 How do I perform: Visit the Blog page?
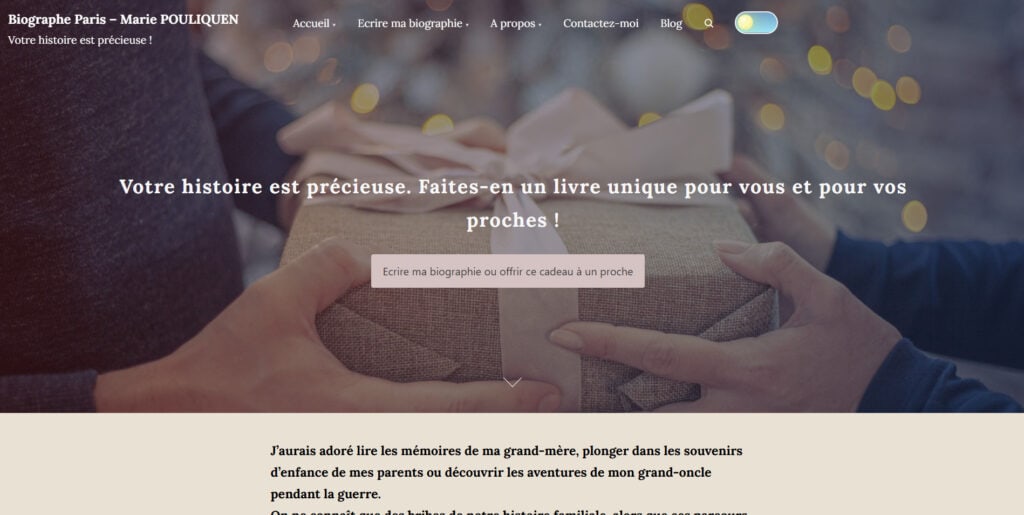pos(671,23)
